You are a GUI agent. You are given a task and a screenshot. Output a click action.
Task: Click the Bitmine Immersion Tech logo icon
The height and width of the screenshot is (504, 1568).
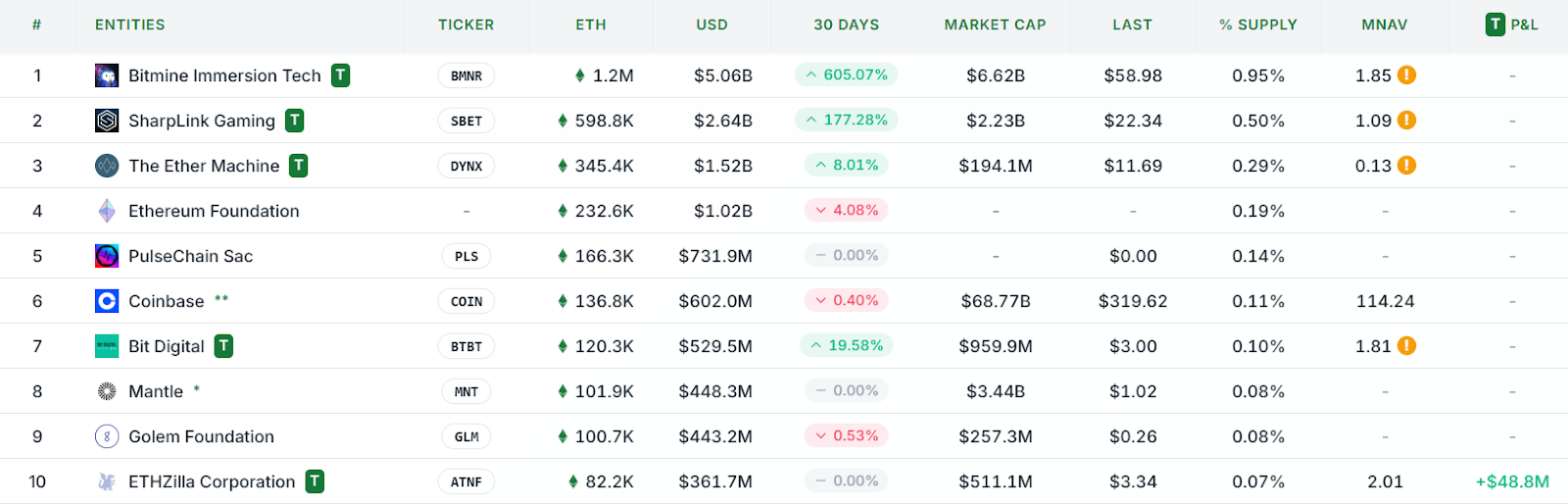tap(107, 76)
